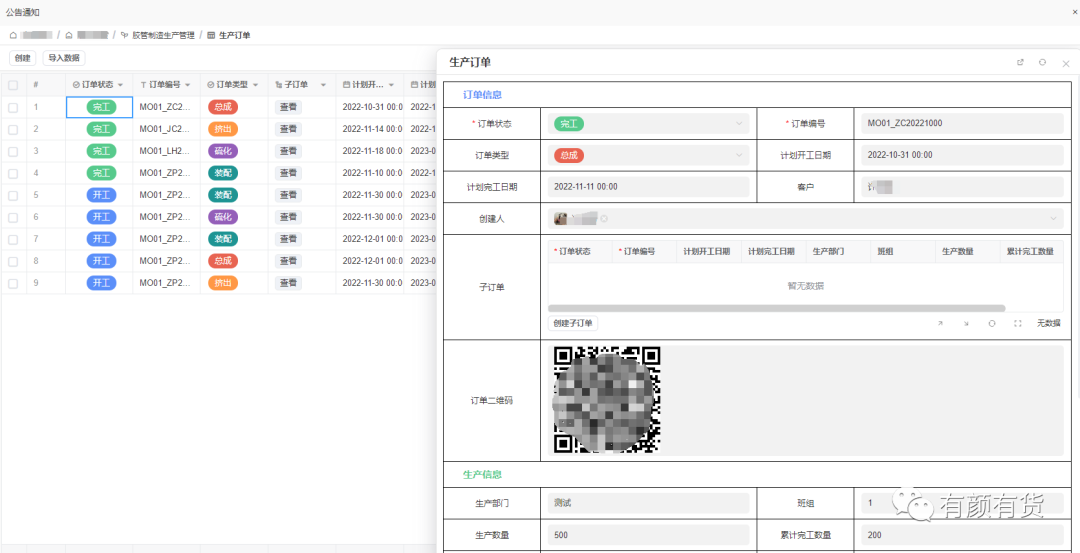Screen dimensions: 1080x553
Task: Click the up-right arrow icon under 子订单 table
Action: point(940,323)
